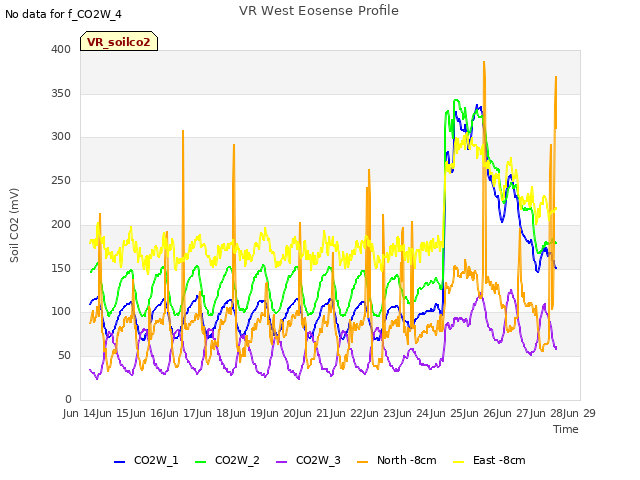
Task: Click the Soil CO2 (mV) axis label
Action: pyautogui.click(x=14, y=225)
